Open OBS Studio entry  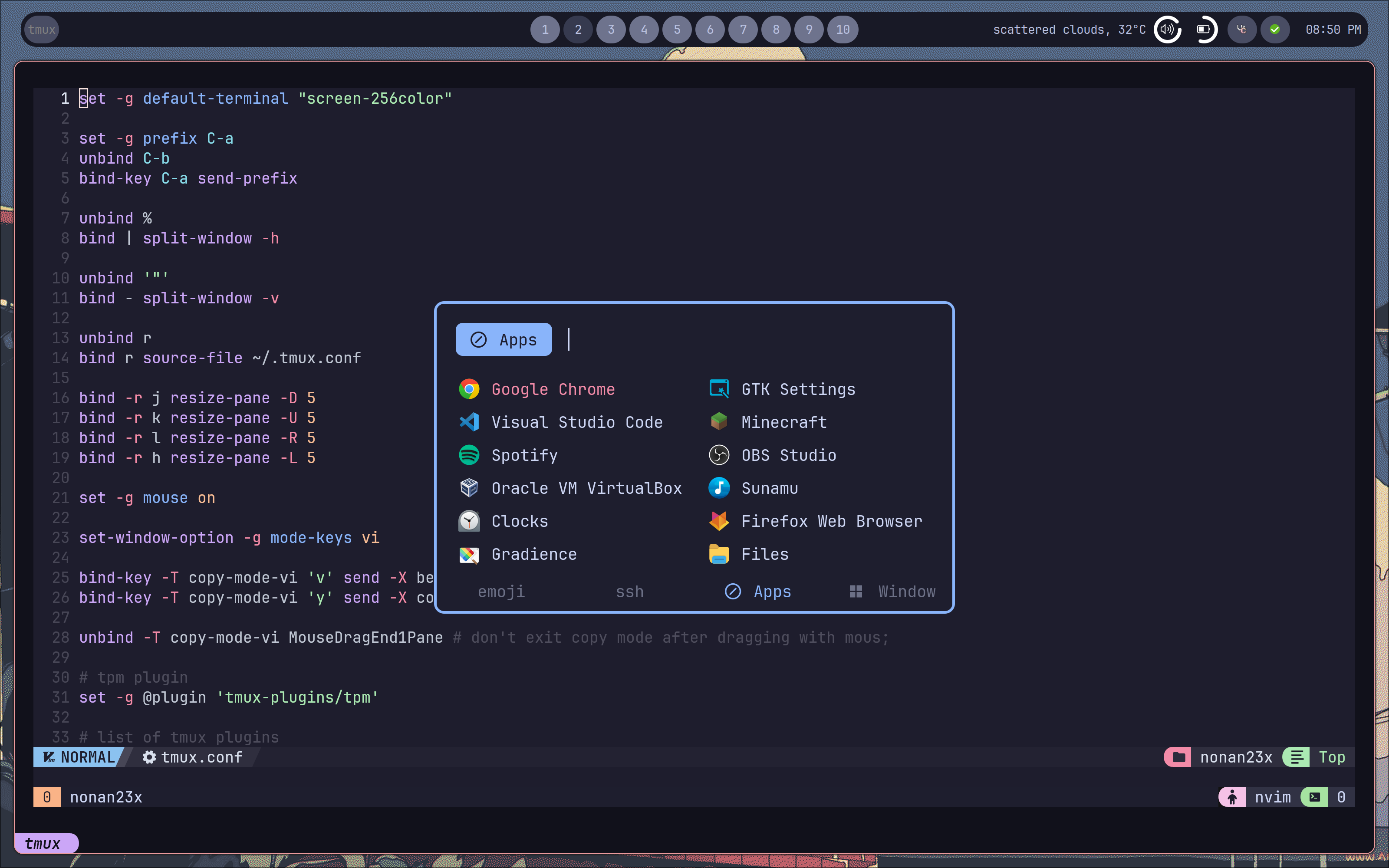click(820, 455)
